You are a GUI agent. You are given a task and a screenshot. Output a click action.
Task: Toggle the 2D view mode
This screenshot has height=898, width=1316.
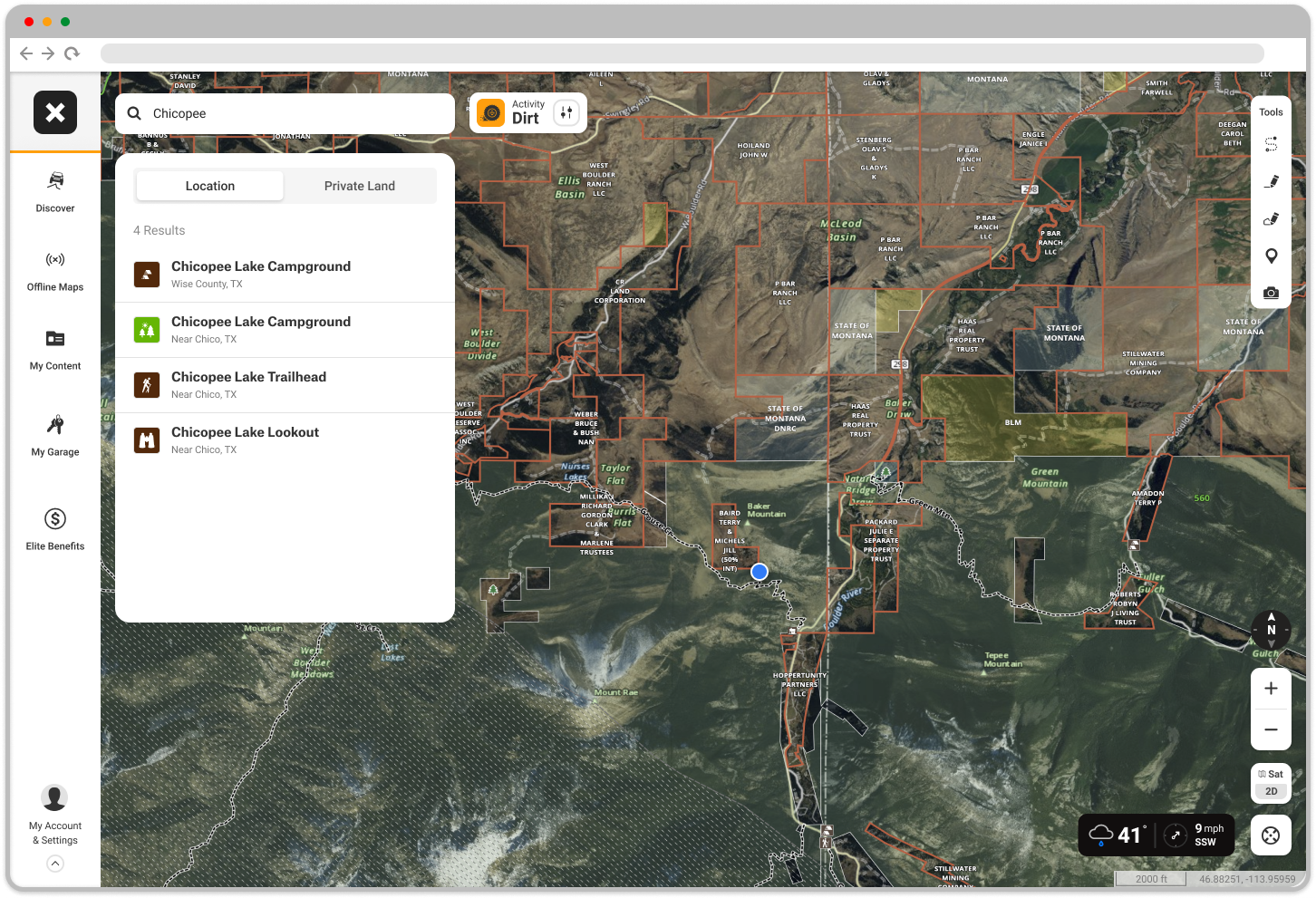pos(1271,791)
